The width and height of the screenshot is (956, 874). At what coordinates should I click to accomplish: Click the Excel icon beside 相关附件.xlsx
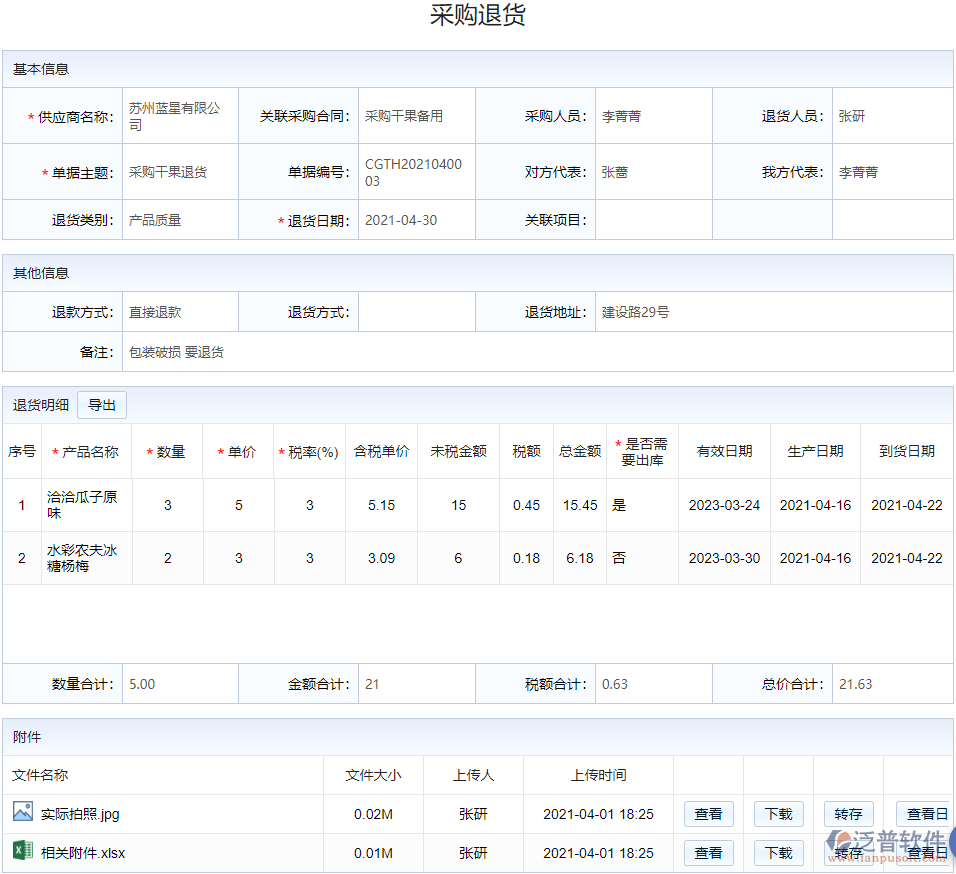click(x=22, y=853)
